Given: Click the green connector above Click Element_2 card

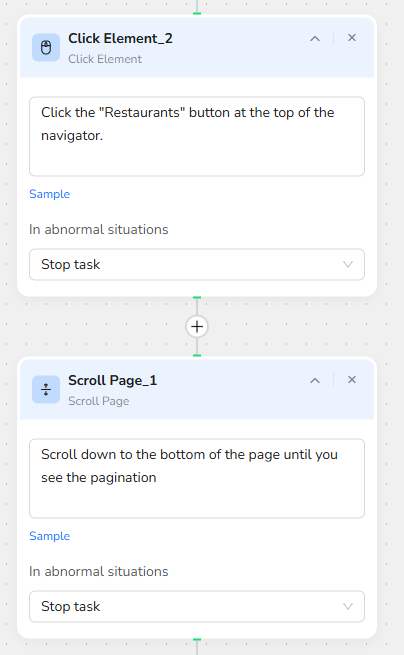Looking at the screenshot, I should click(x=197, y=13).
